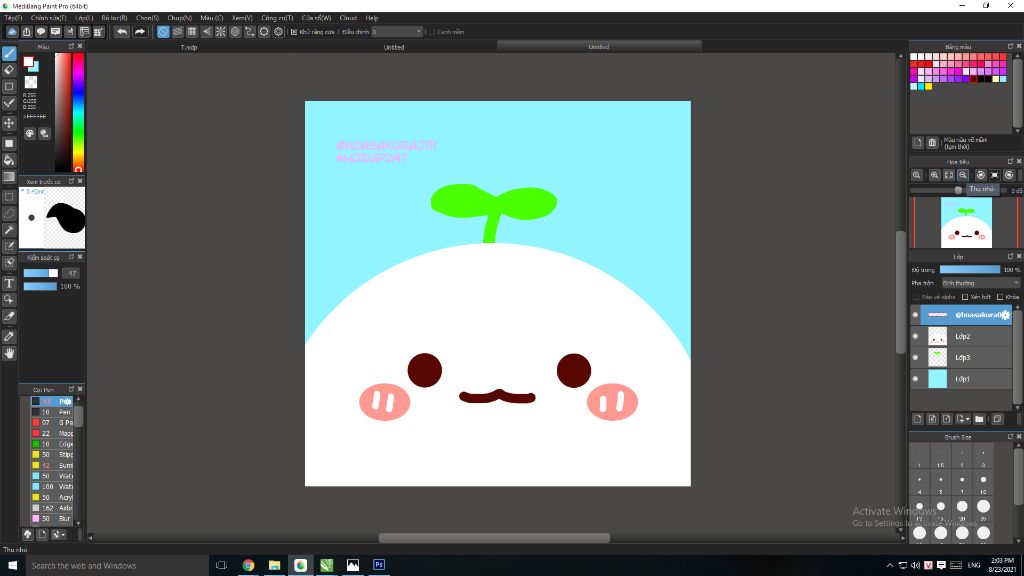Viewport: 1024px width, 576px height.
Task: Click the navigator preview thumbnail
Action: tap(966, 223)
